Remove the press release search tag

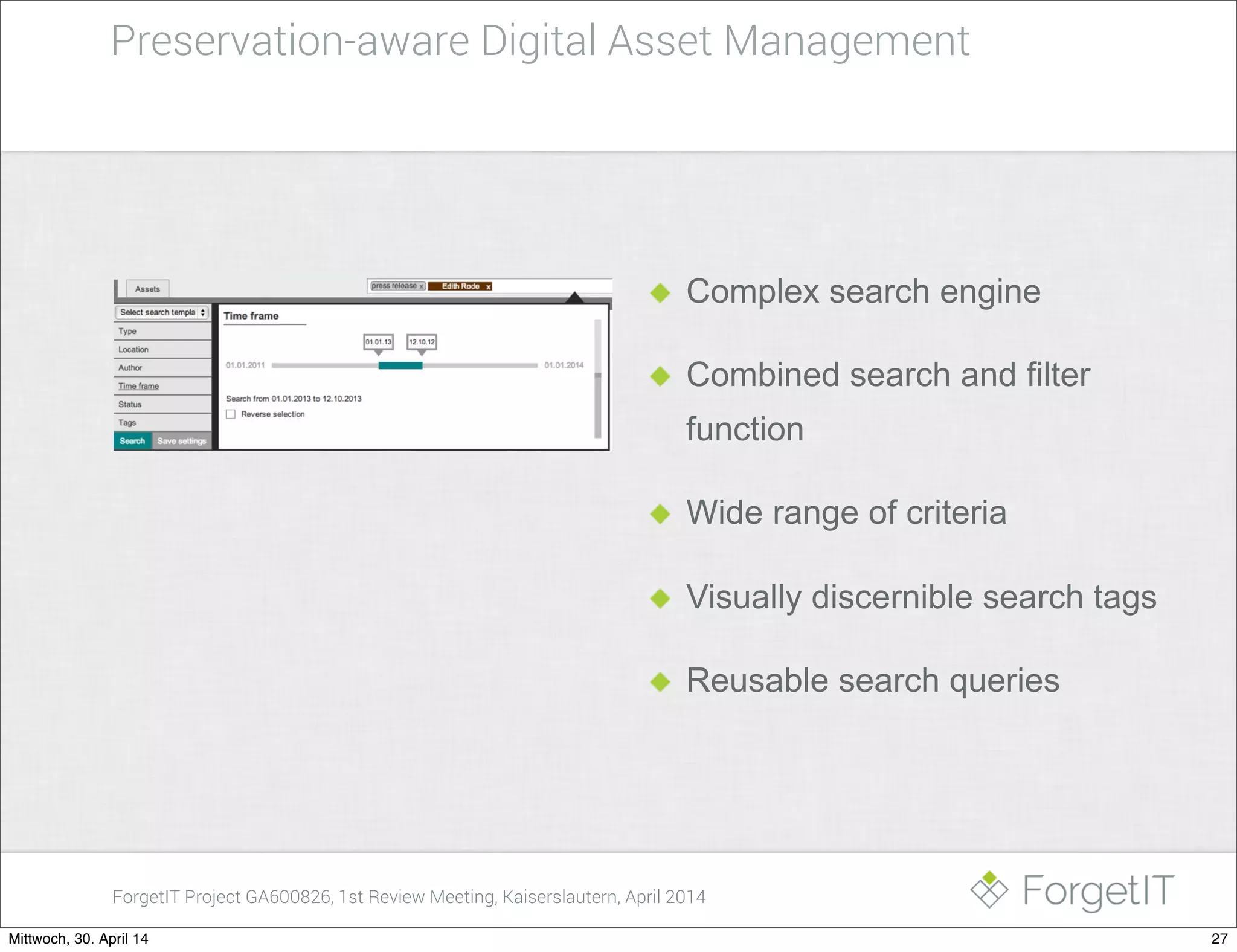(x=422, y=286)
